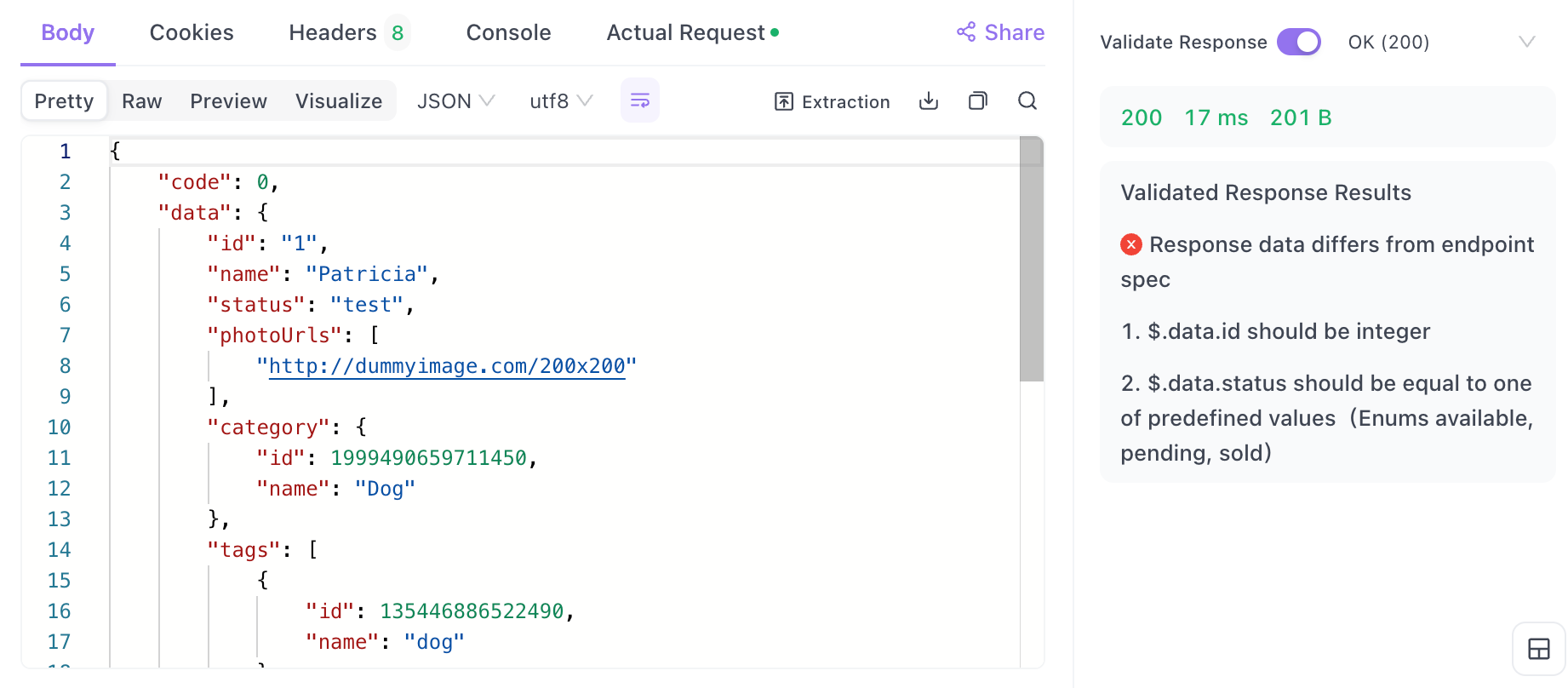Image resolution: width=1568 pixels, height=688 pixels.
Task: Click the "Dog" category name value
Action: click(x=385, y=489)
